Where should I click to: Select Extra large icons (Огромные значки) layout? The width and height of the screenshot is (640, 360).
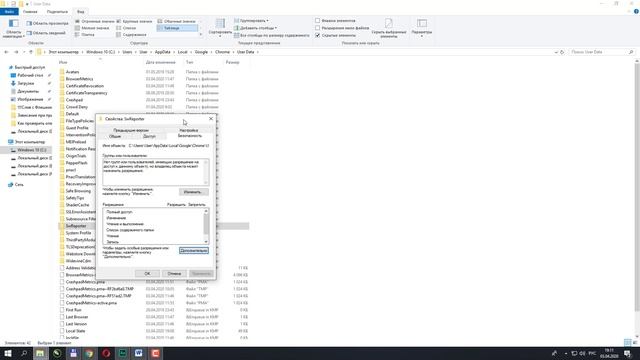[94, 21]
